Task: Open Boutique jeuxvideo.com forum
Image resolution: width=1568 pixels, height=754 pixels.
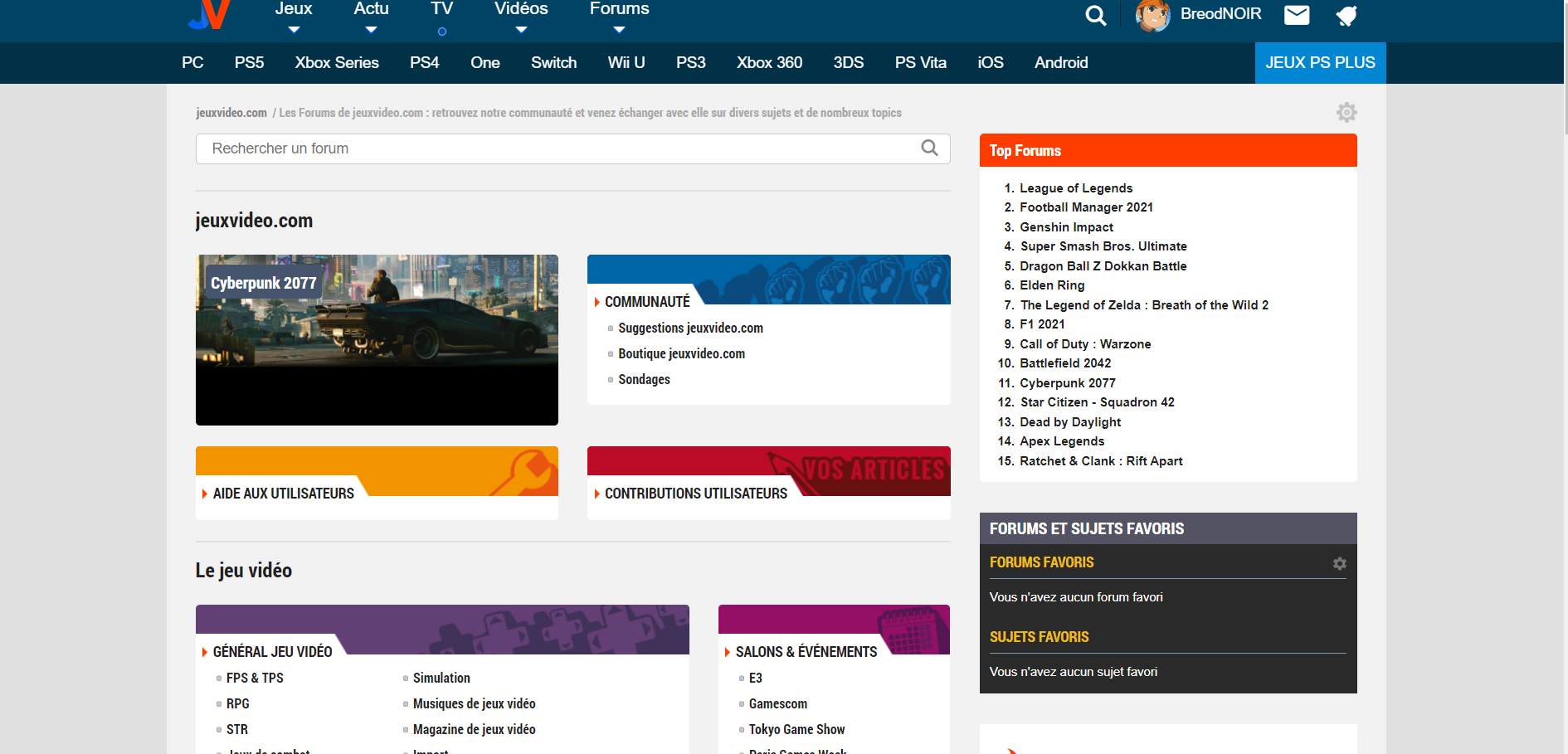Action: tap(681, 354)
